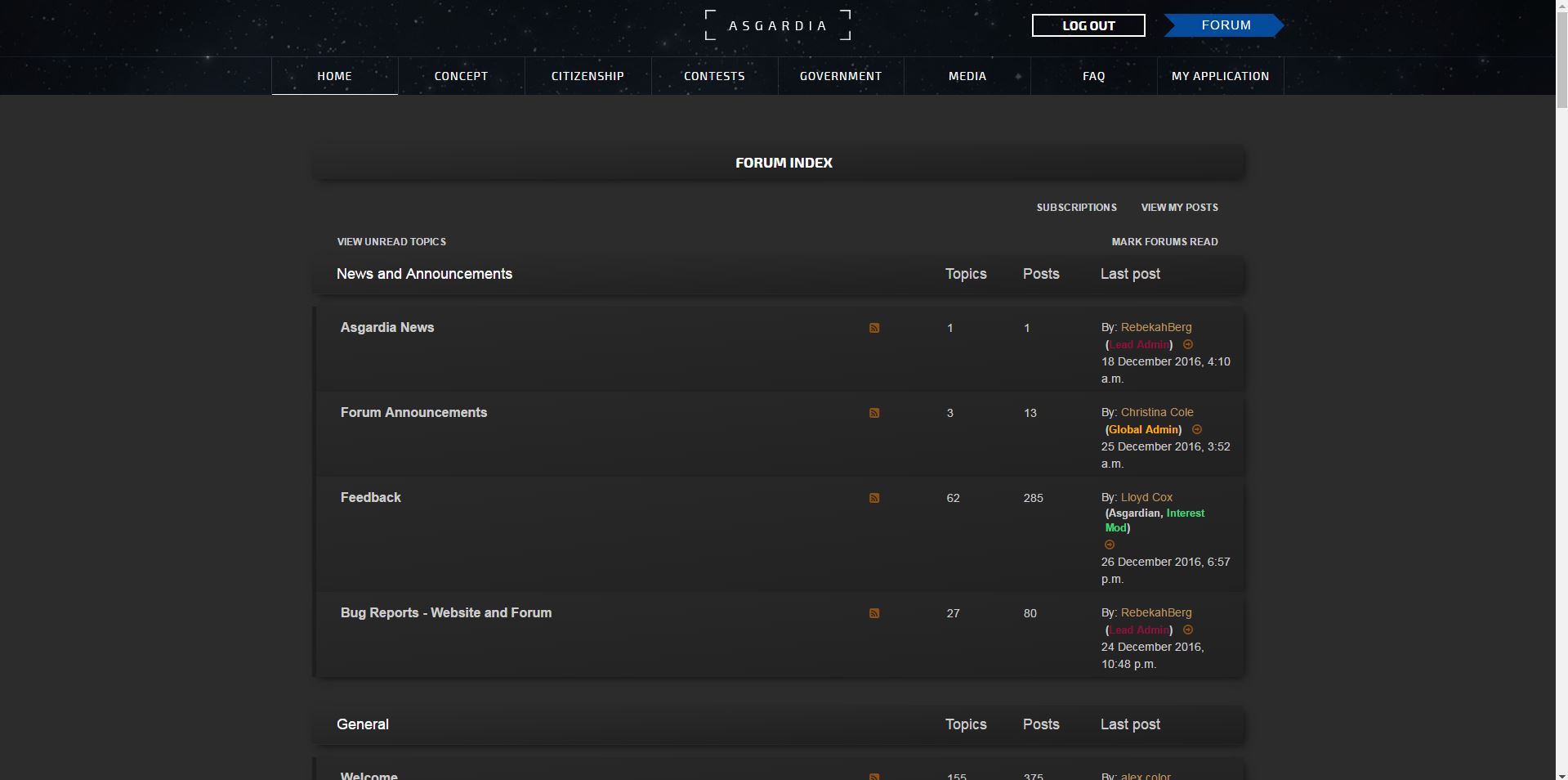Open the FAQ menu item

1094,76
